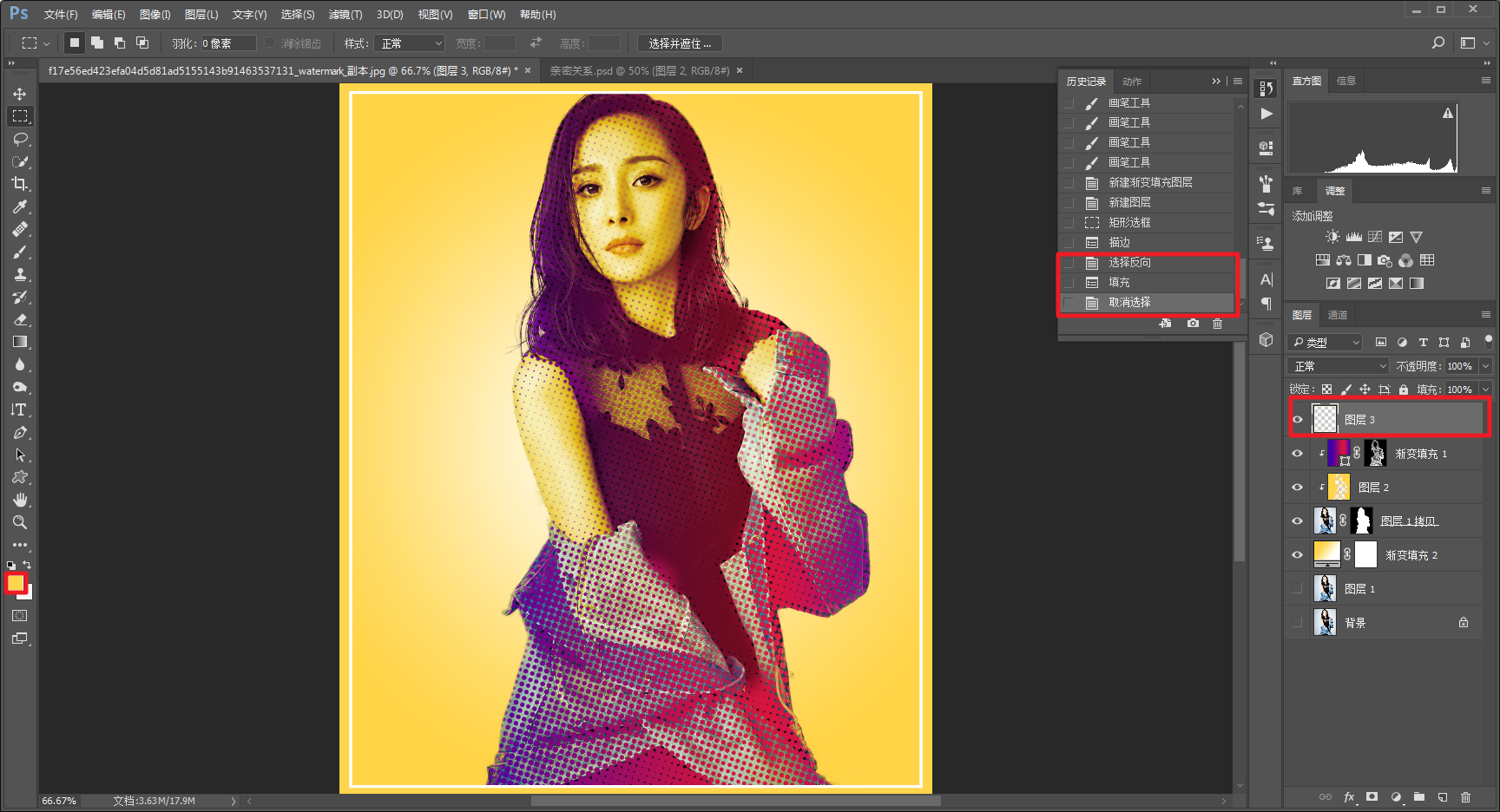Viewport: 1500px width, 812px height.
Task: Delete current history state trash icon
Action: point(1217,324)
